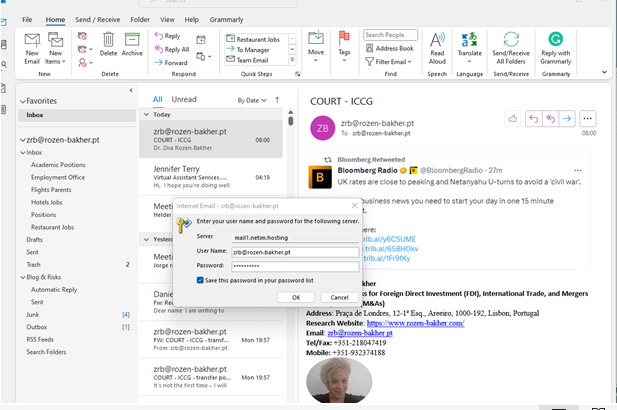Collapse the Favorites section

23,101
